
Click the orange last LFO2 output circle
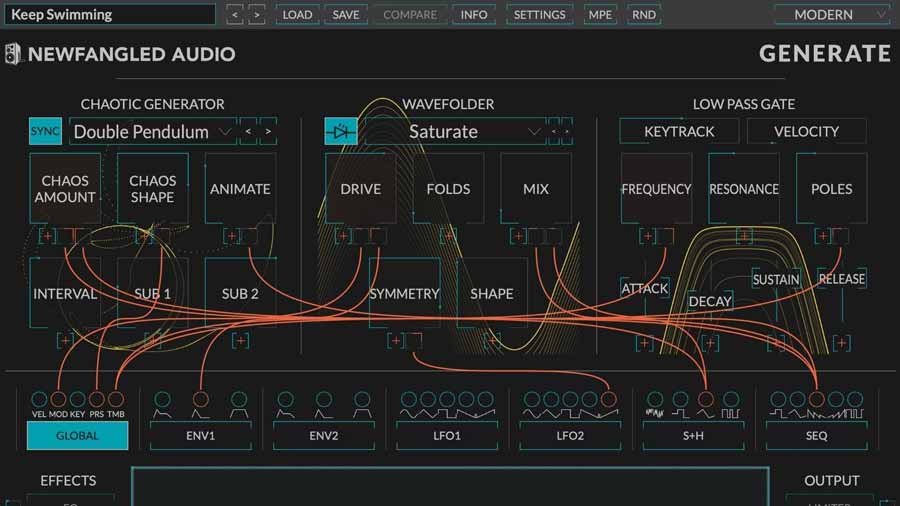point(608,399)
